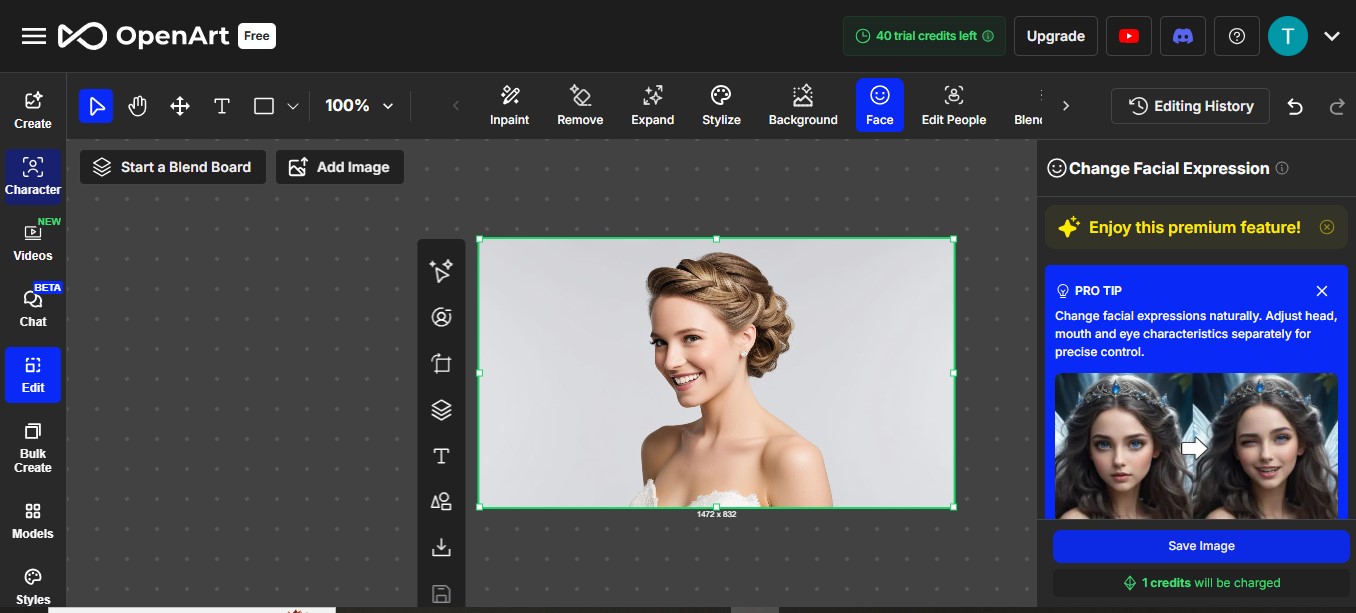The height and width of the screenshot is (613, 1356).
Task: Dismiss the PRO TIP panel
Action: pyautogui.click(x=1322, y=291)
